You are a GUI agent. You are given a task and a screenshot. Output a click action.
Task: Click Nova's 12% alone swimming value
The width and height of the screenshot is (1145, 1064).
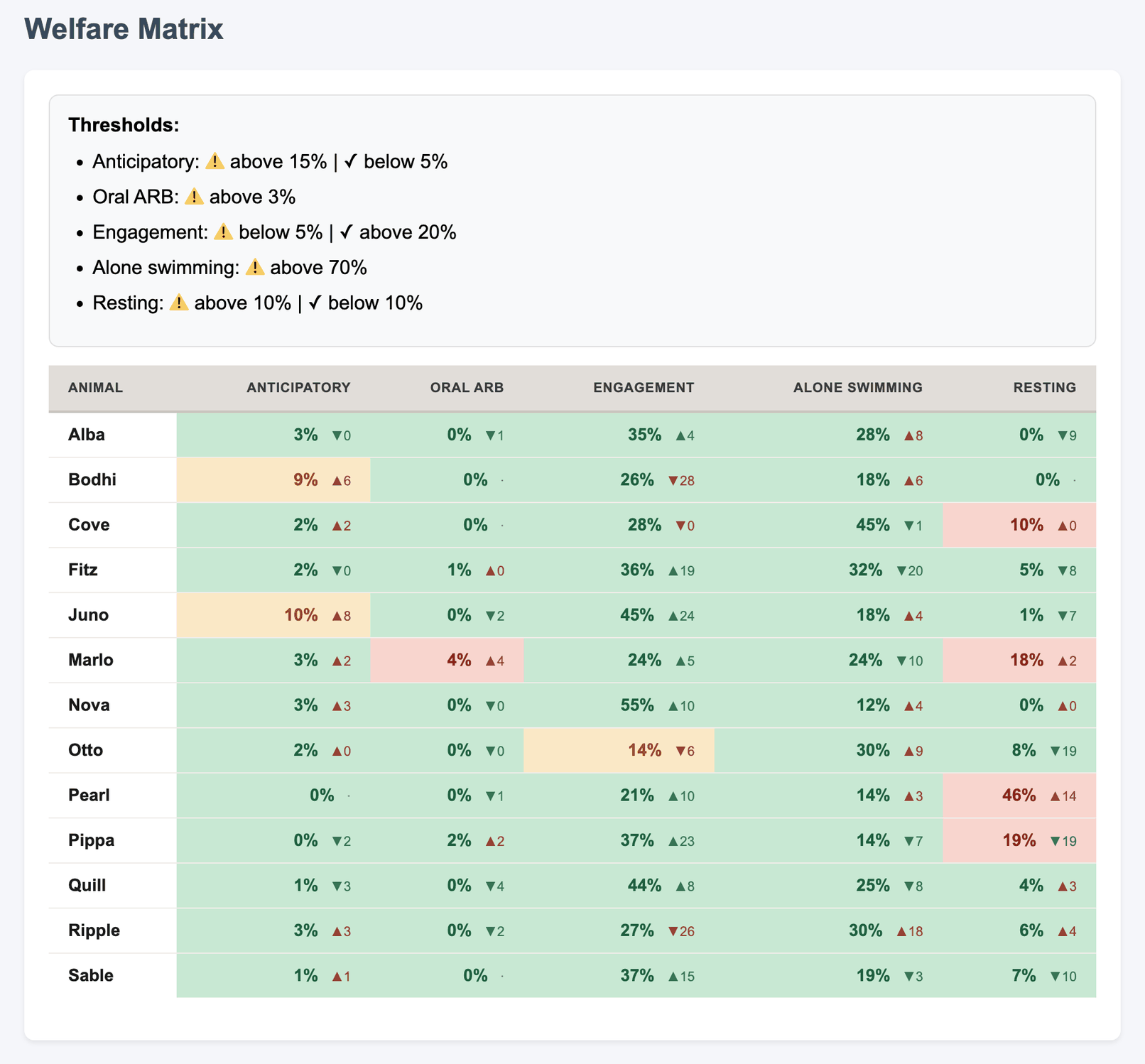point(873,705)
